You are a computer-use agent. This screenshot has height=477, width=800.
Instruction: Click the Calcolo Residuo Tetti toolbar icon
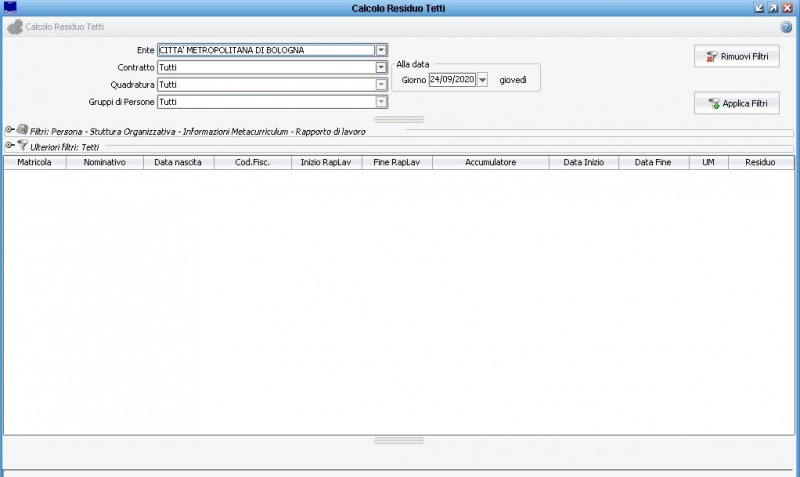click(x=14, y=27)
